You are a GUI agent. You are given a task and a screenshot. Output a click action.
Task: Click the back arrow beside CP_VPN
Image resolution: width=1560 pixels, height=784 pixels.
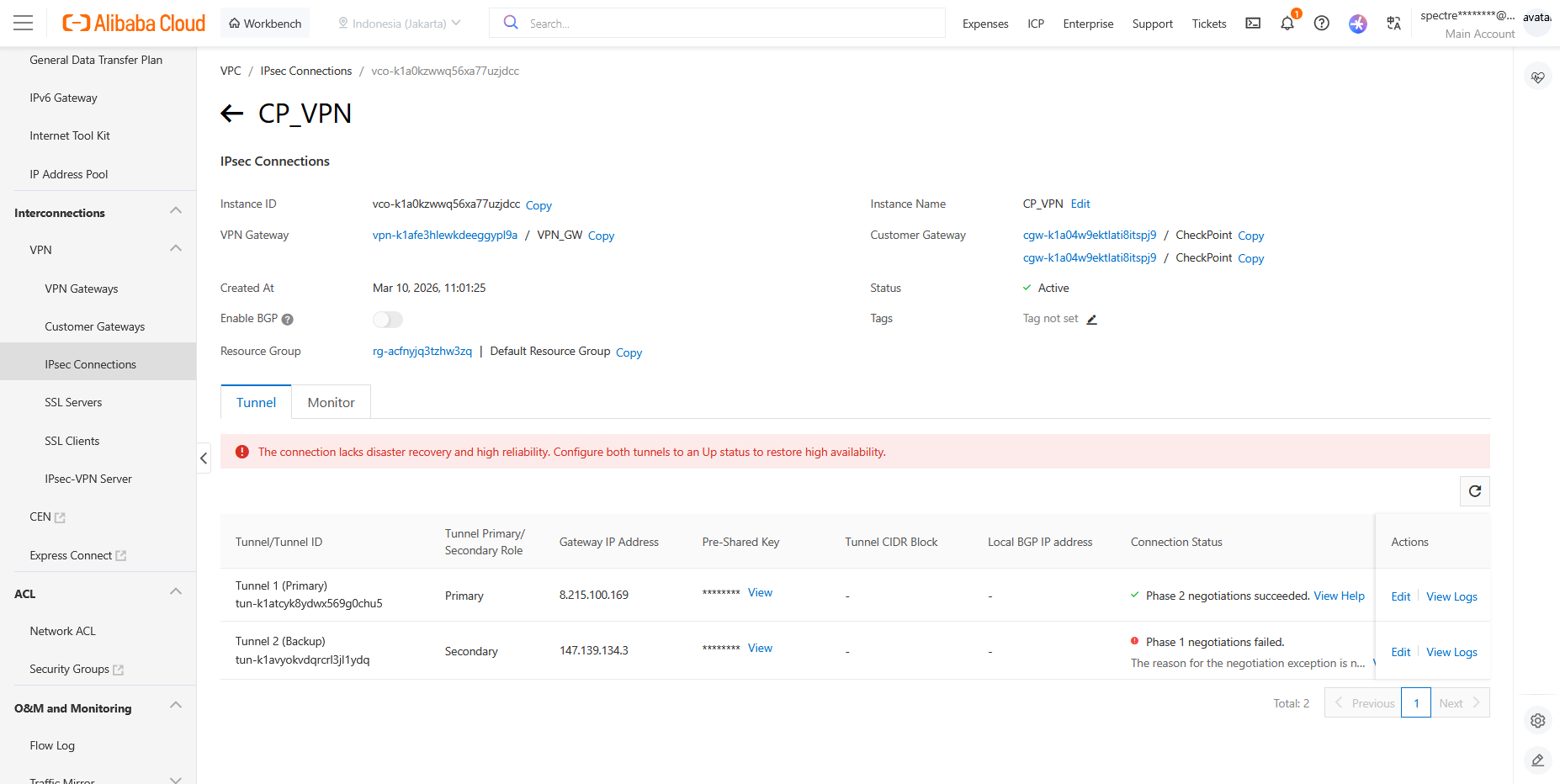coord(231,114)
